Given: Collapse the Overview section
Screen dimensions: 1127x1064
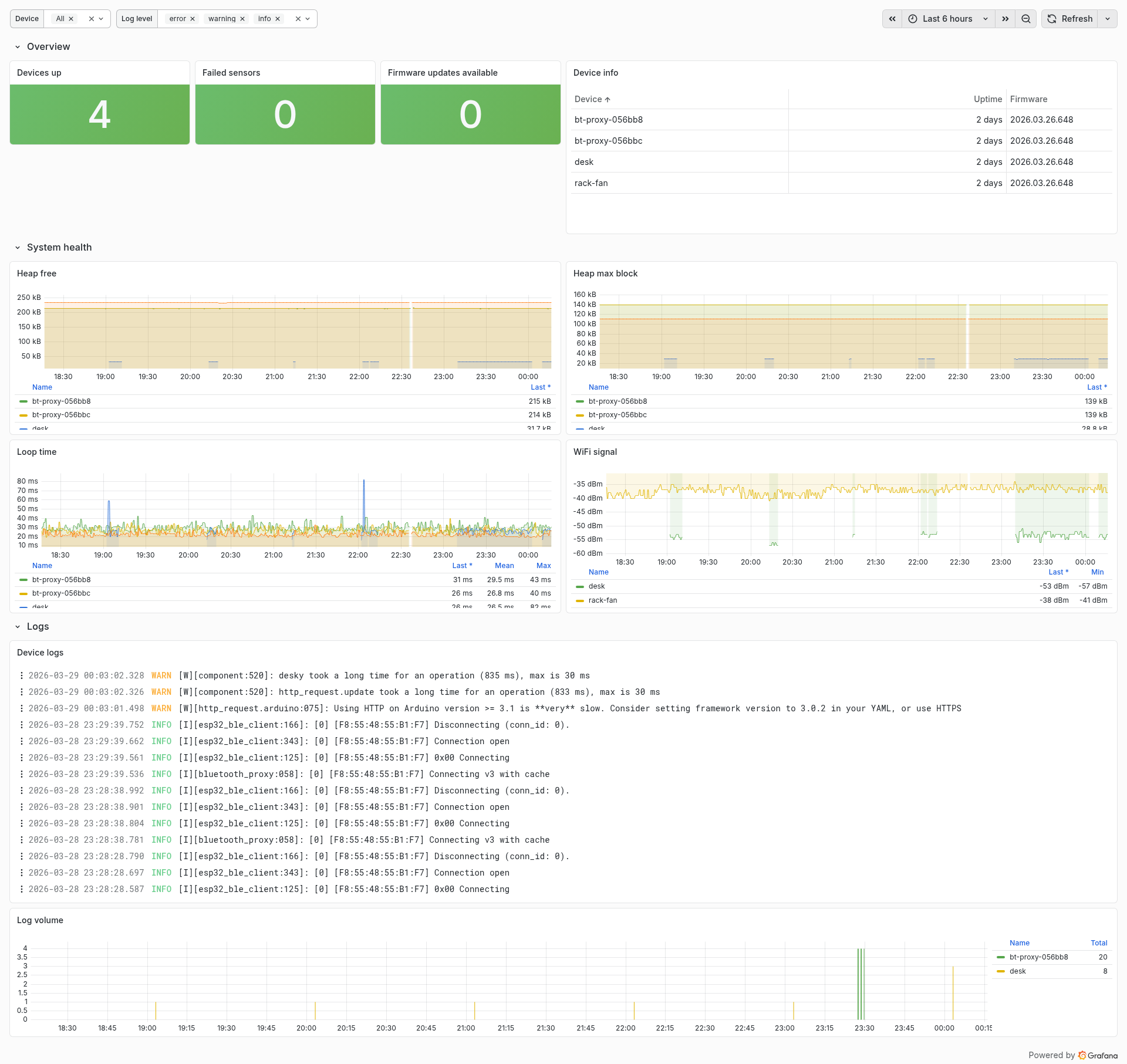Looking at the screenshot, I should point(18,46).
